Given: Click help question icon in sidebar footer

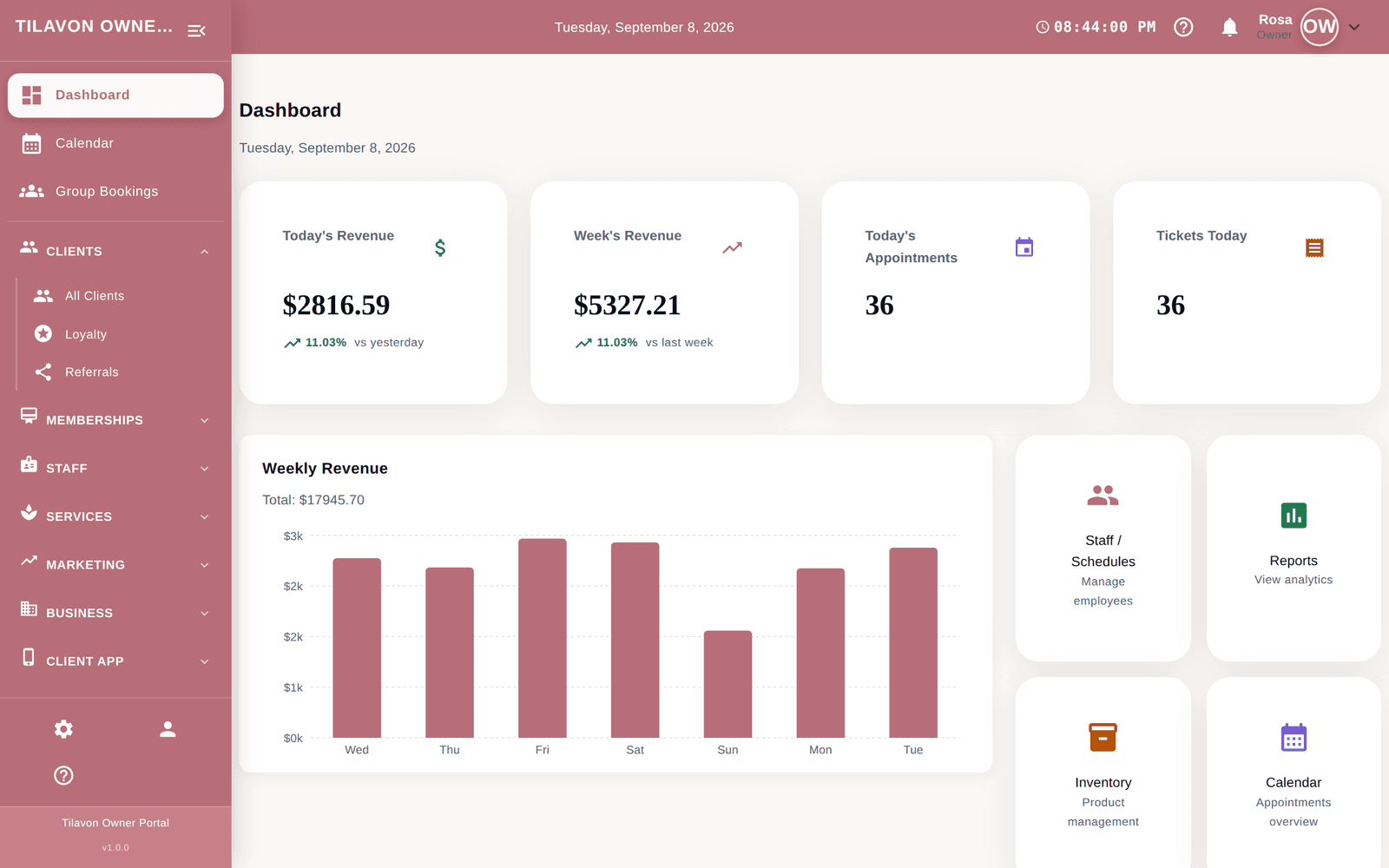Looking at the screenshot, I should 63,775.
